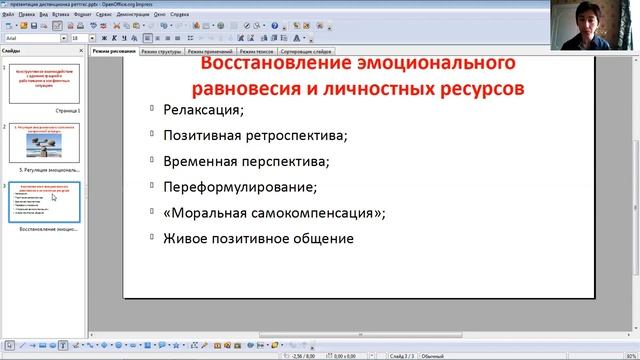Image resolution: width=640 pixels, height=360 pixels.
Task: Open Help with the blue question icon
Action: 275,26
